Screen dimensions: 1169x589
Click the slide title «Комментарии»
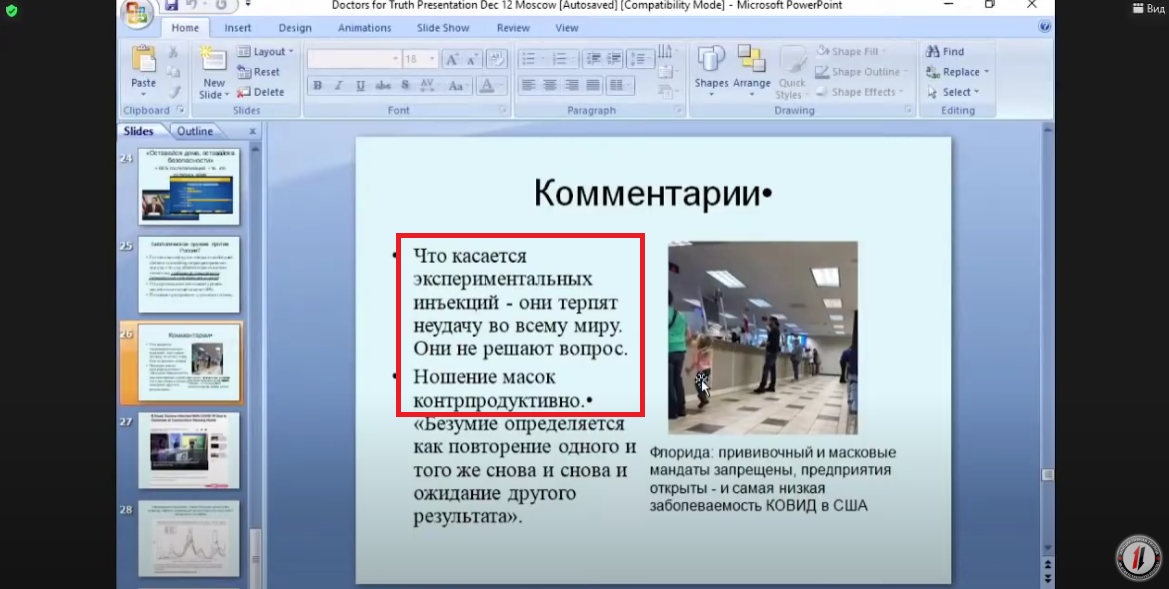(x=652, y=194)
